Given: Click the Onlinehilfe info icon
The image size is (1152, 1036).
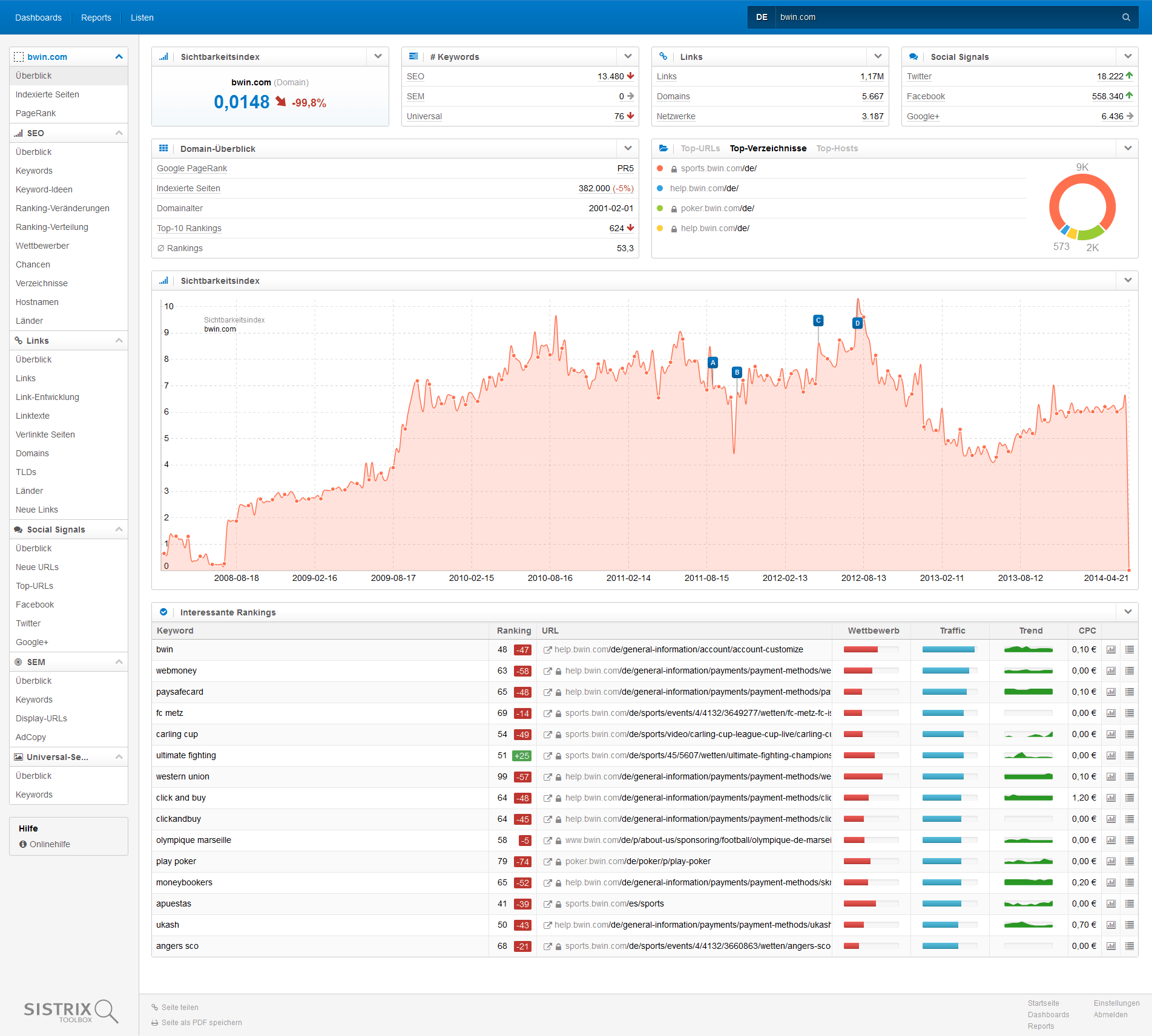Looking at the screenshot, I should (x=23, y=844).
